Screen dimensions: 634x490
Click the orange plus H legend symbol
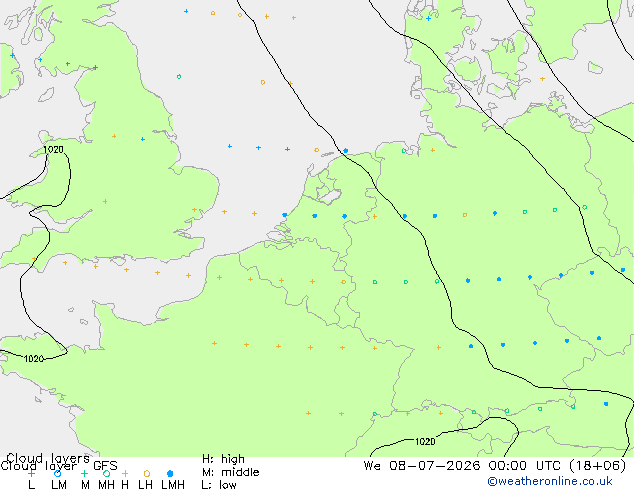(x=125, y=473)
